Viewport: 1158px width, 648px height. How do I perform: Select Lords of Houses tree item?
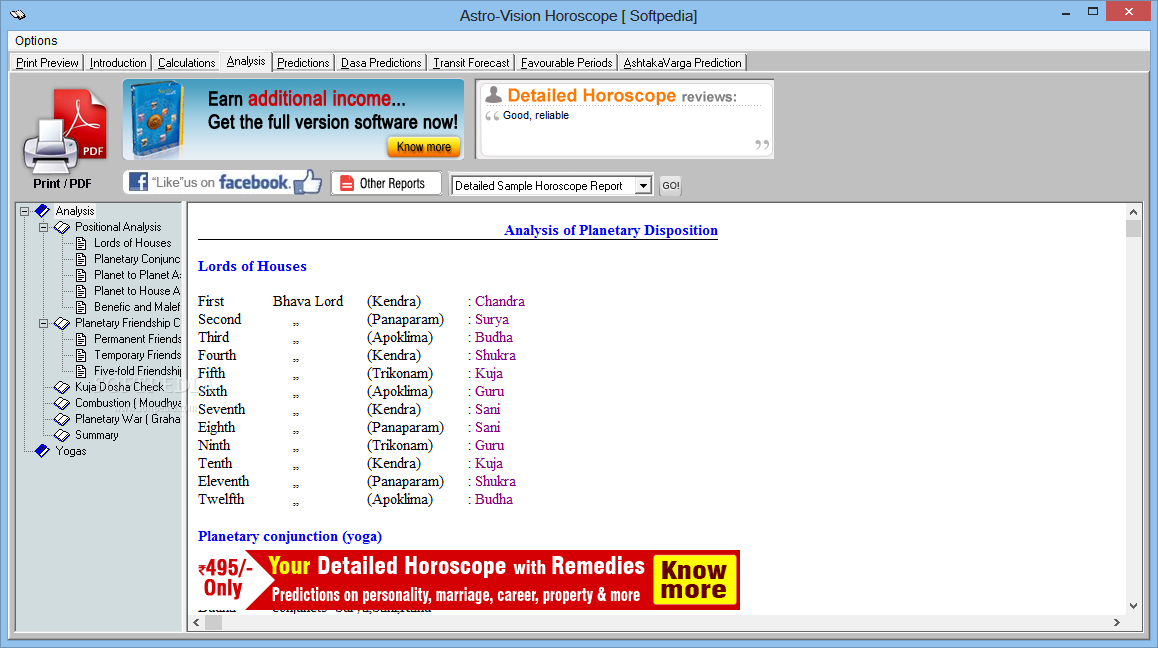[x=132, y=243]
